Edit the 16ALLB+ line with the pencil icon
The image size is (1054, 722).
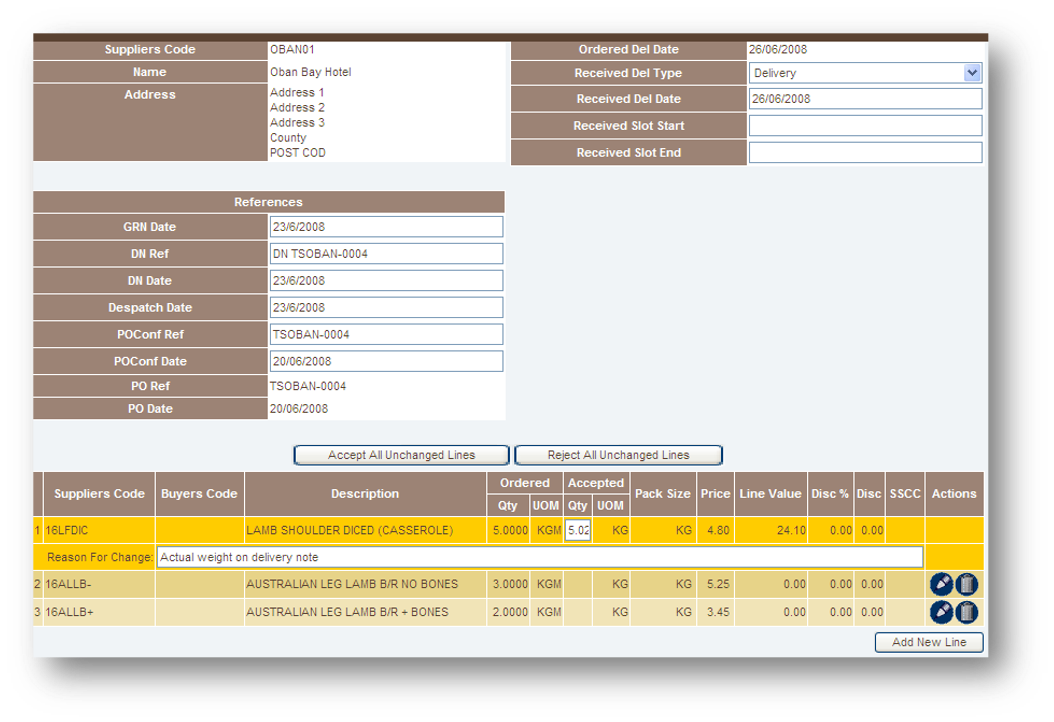pyautogui.click(x=941, y=612)
